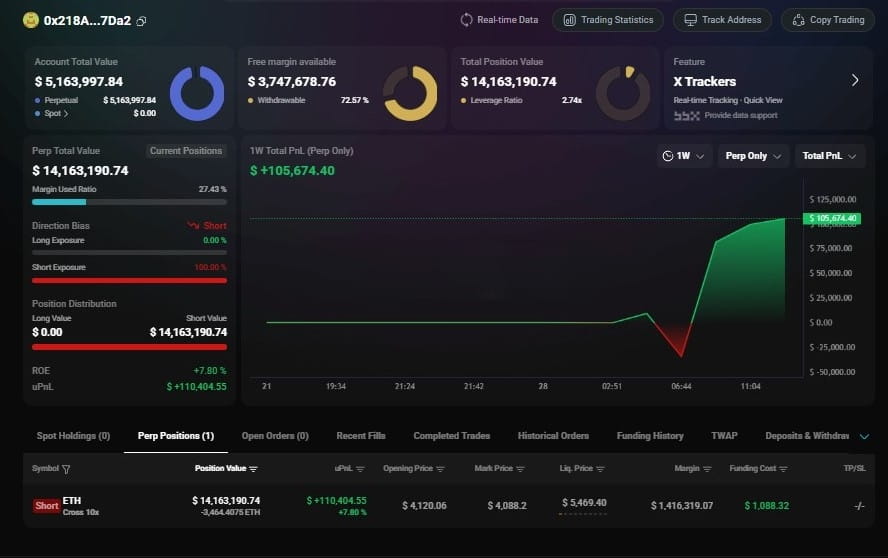Open the X Trackers feature arrow
The width and height of the screenshot is (888, 558).
click(855, 80)
